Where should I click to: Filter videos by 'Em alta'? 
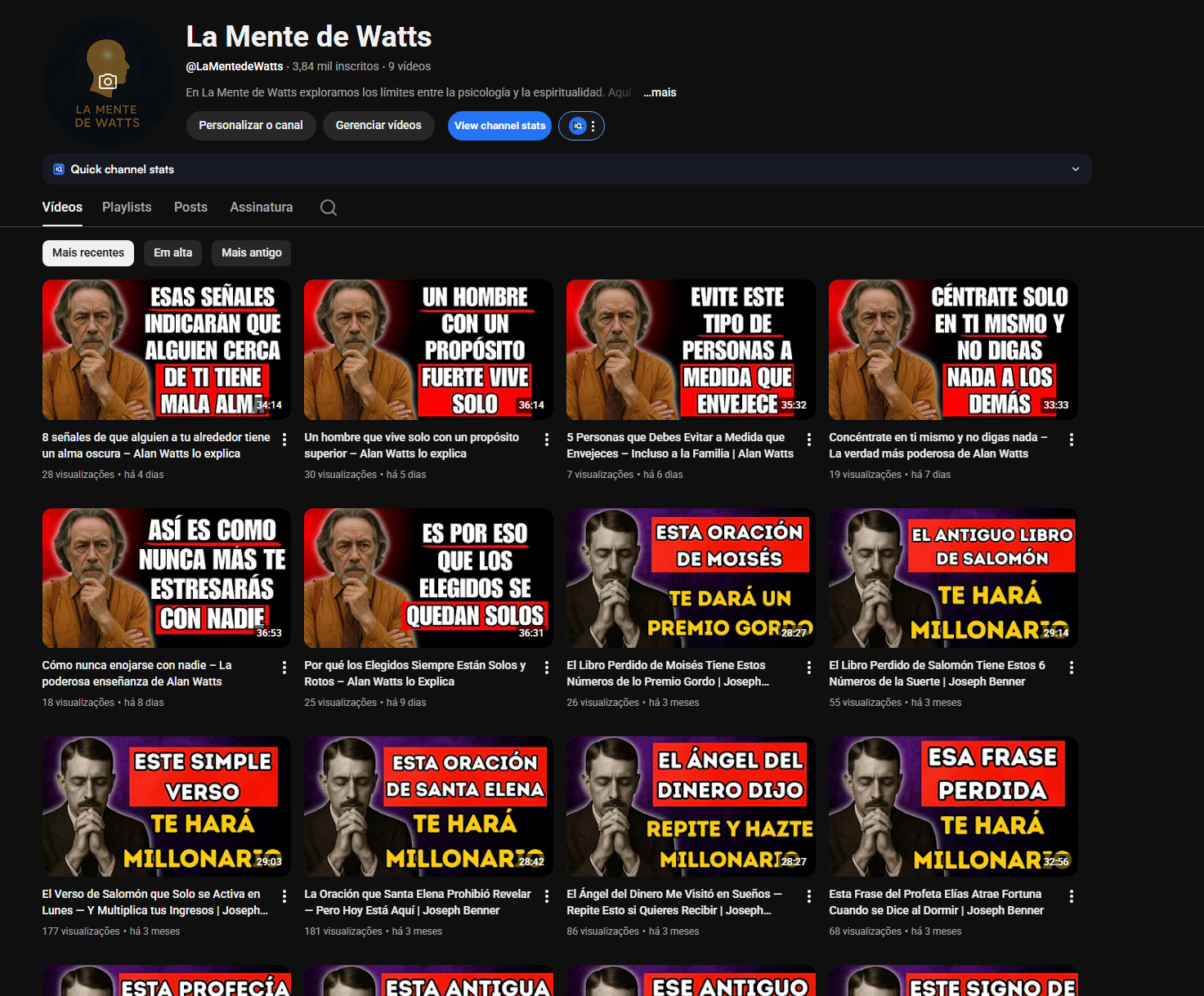coord(173,252)
